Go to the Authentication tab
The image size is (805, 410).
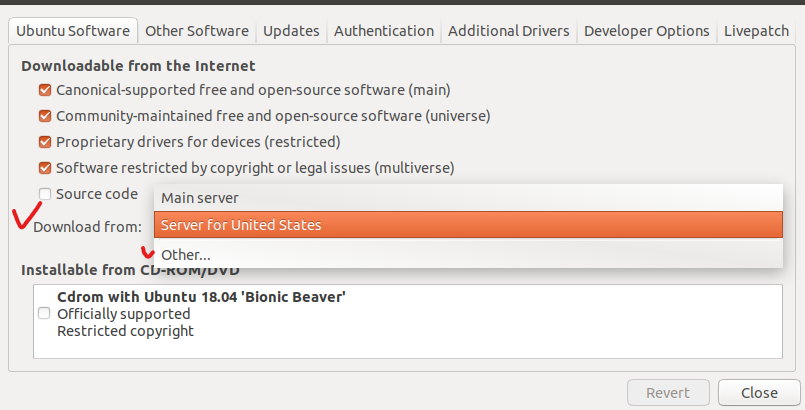coord(384,31)
